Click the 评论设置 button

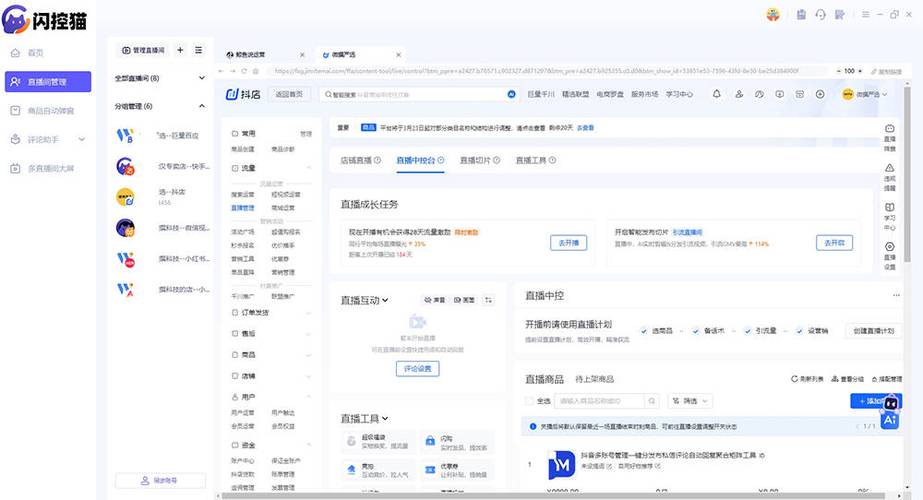coord(417,369)
